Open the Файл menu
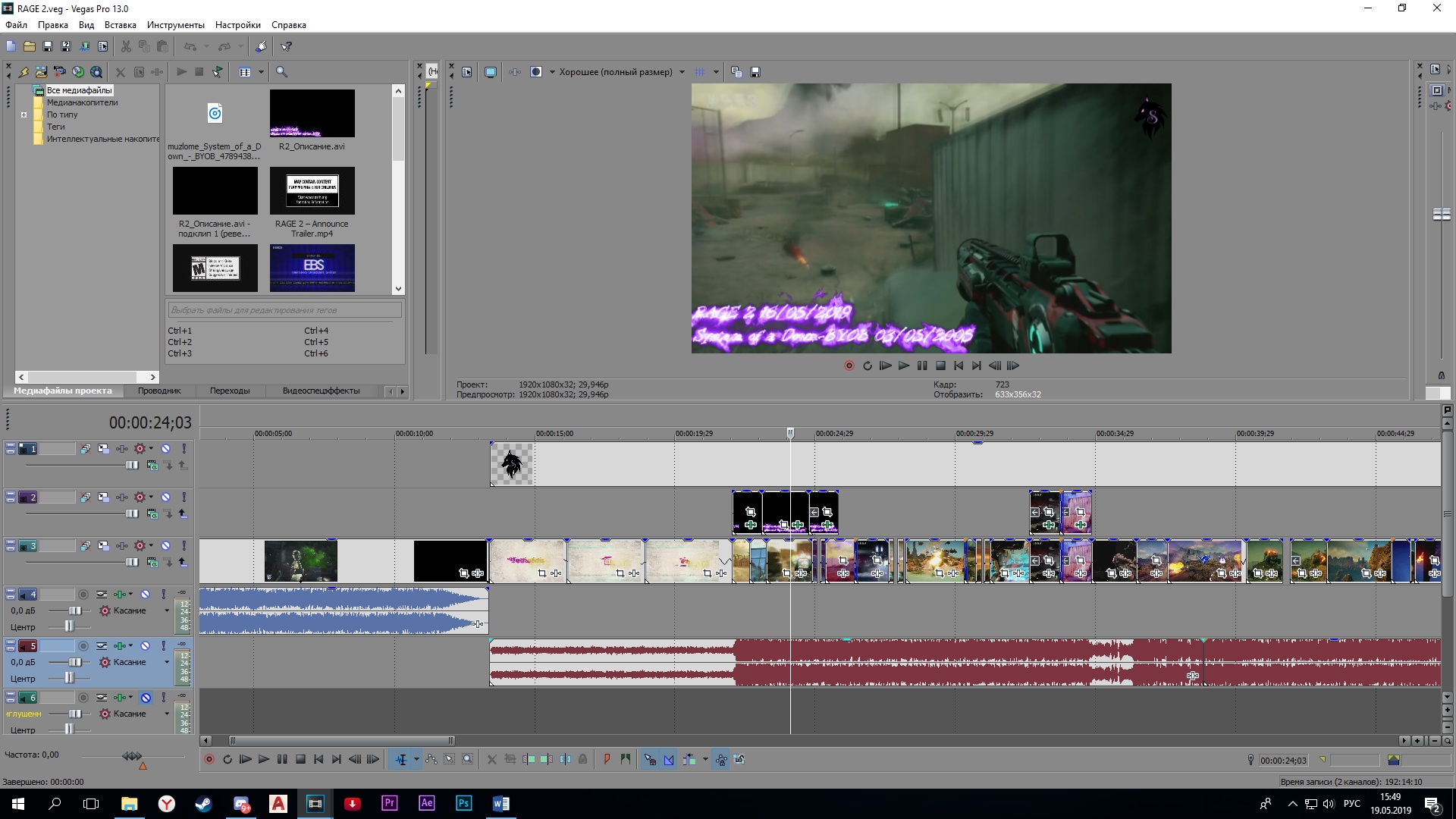 coord(16,25)
